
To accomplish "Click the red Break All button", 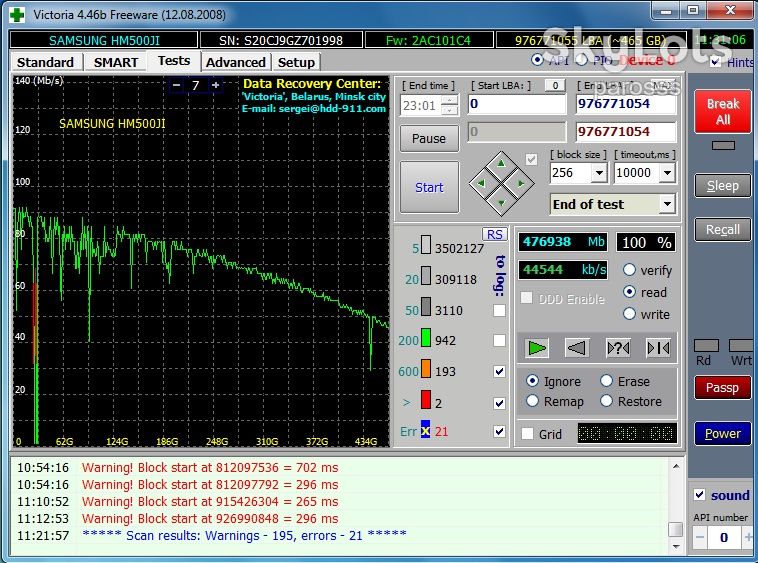I will 723,112.
